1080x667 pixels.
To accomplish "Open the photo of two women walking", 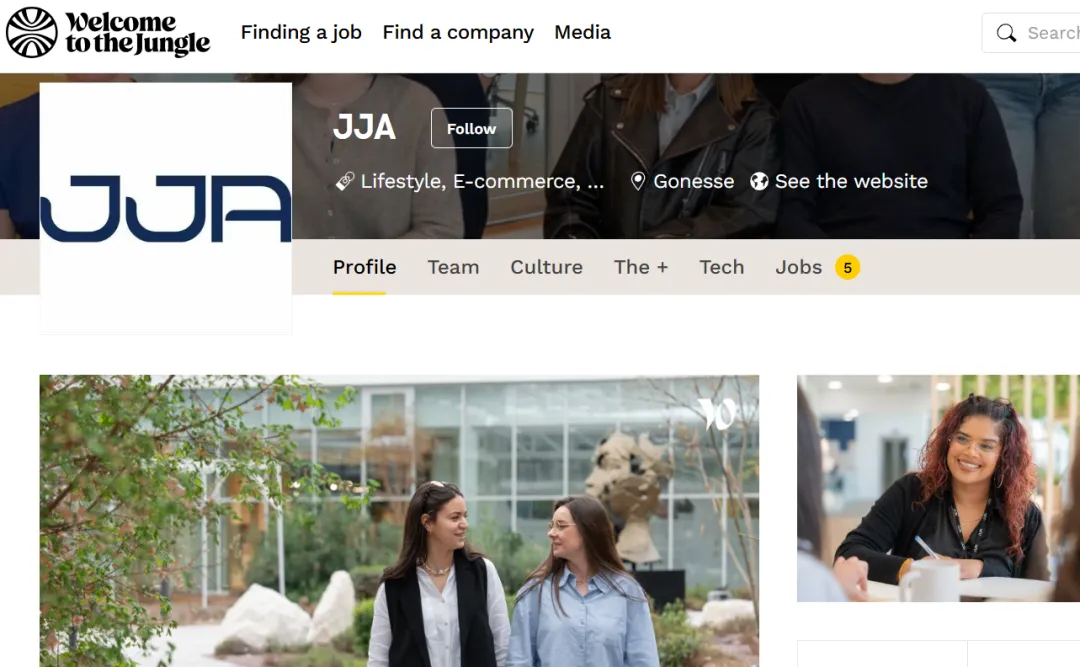I will [399, 521].
